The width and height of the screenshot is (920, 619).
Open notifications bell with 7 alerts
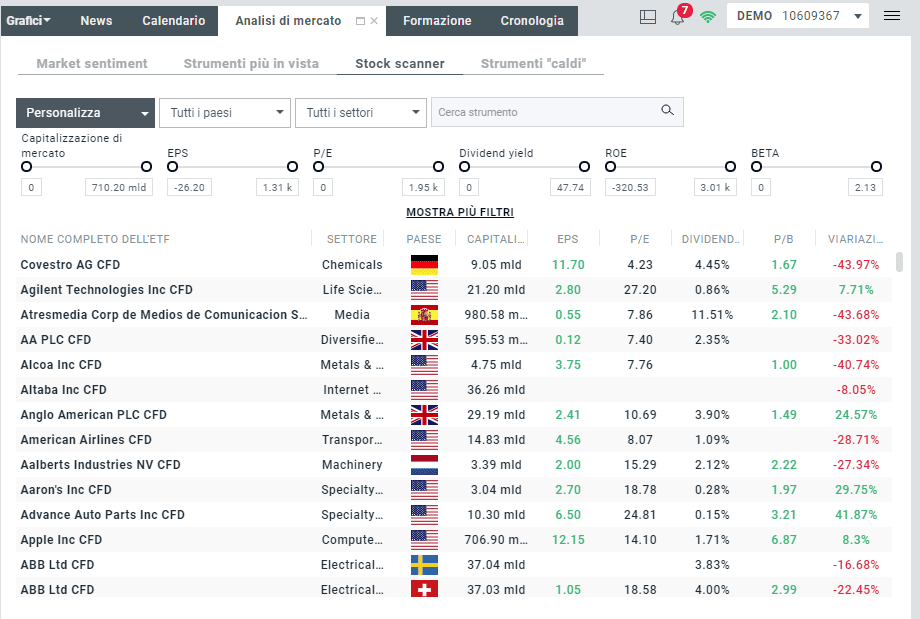coord(679,16)
